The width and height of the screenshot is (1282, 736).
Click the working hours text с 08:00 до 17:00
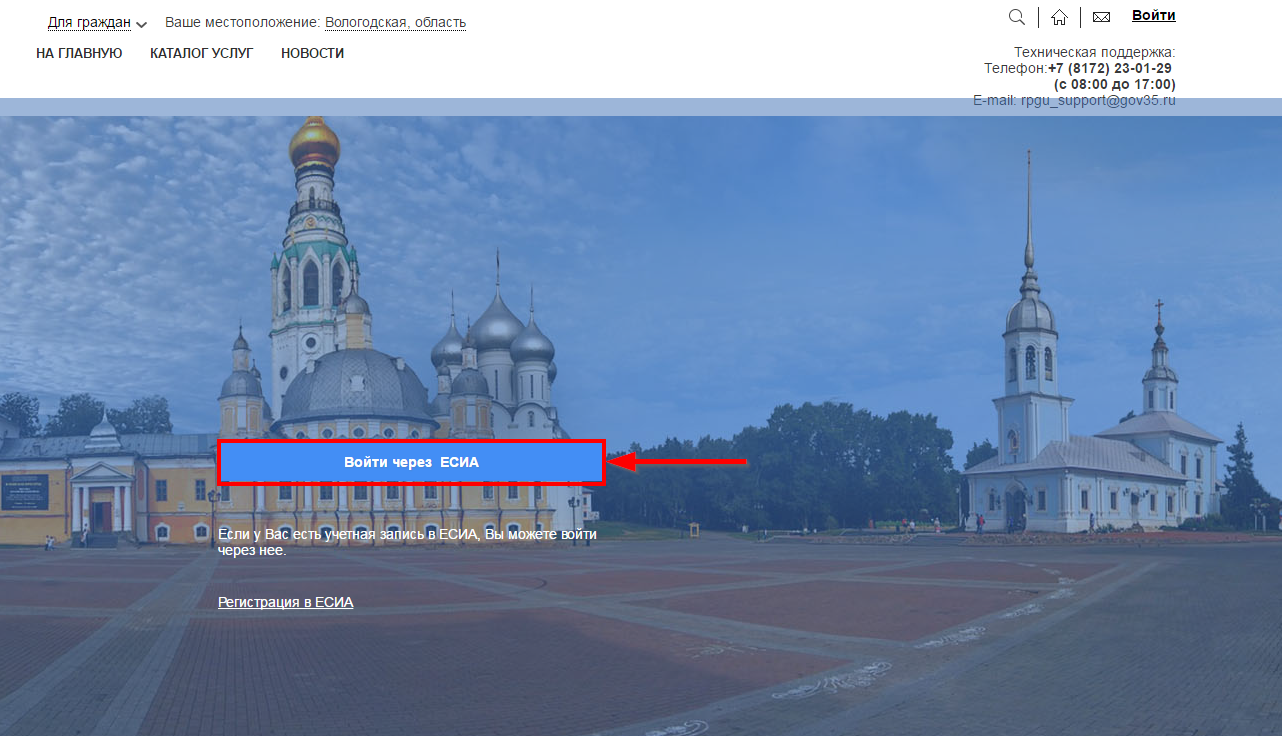pos(1114,84)
